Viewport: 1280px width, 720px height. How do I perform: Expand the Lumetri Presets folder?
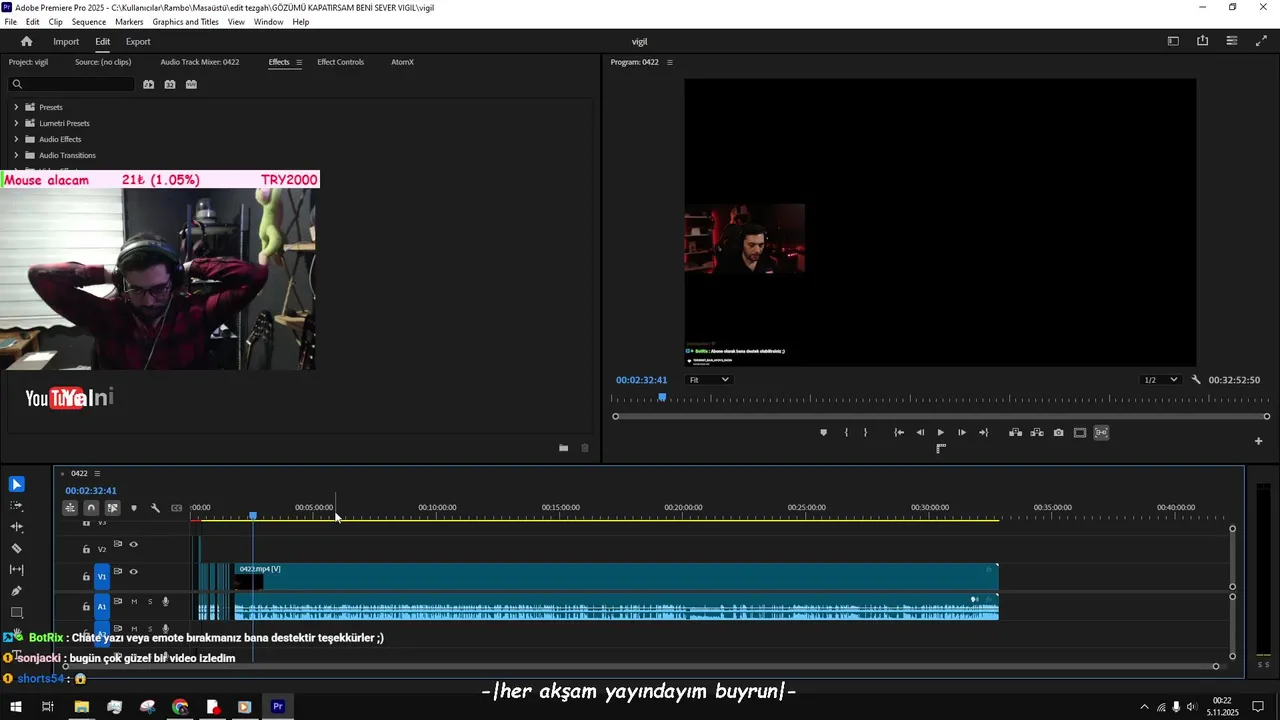pos(16,123)
